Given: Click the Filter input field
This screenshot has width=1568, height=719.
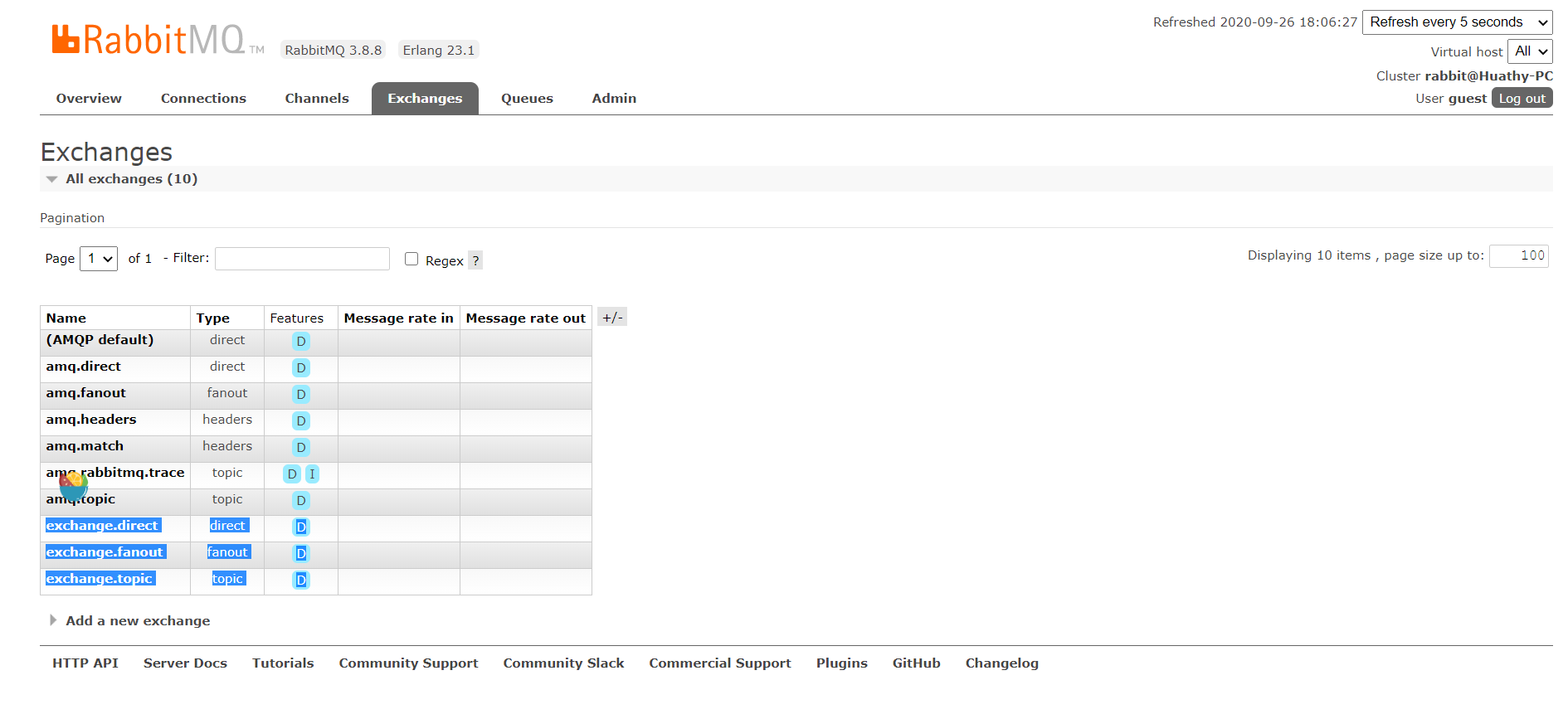Looking at the screenshot, I should point(302,259).
